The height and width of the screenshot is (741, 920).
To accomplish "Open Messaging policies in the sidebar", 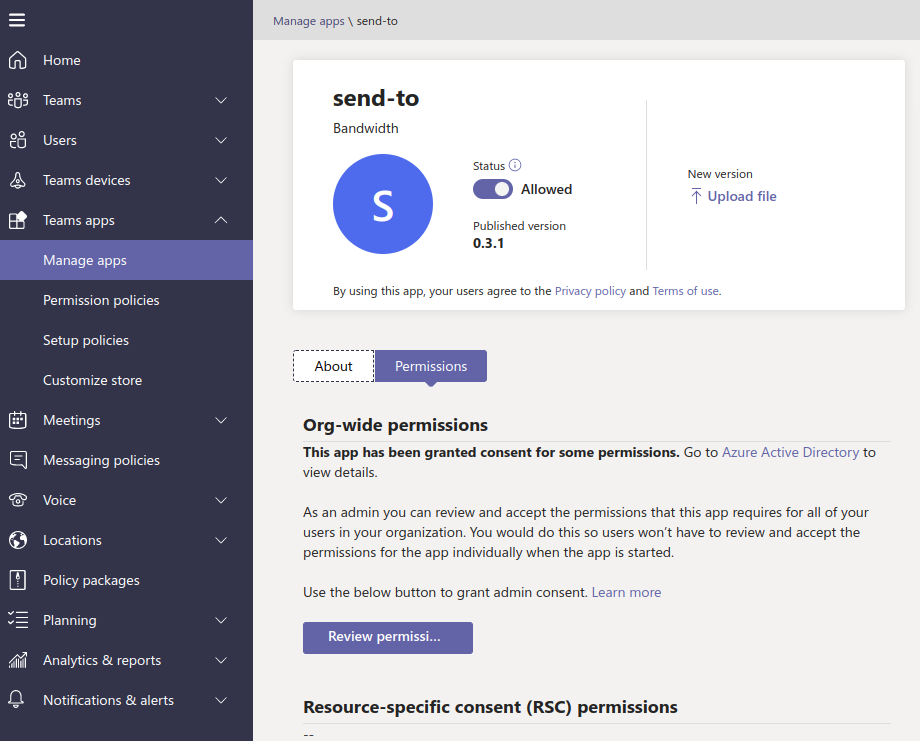I will 126,460.
